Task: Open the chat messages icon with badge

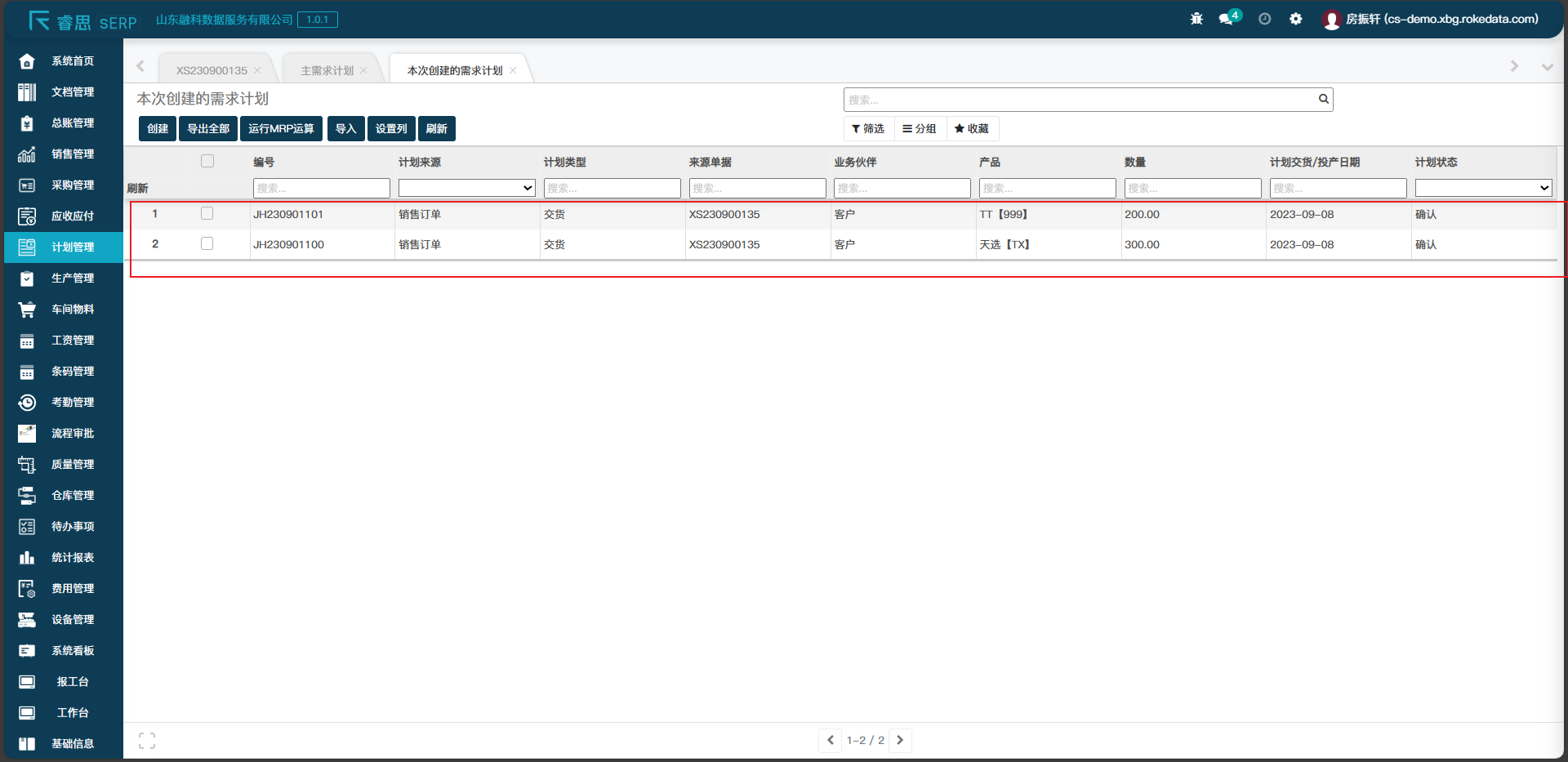Action: 1227,19
